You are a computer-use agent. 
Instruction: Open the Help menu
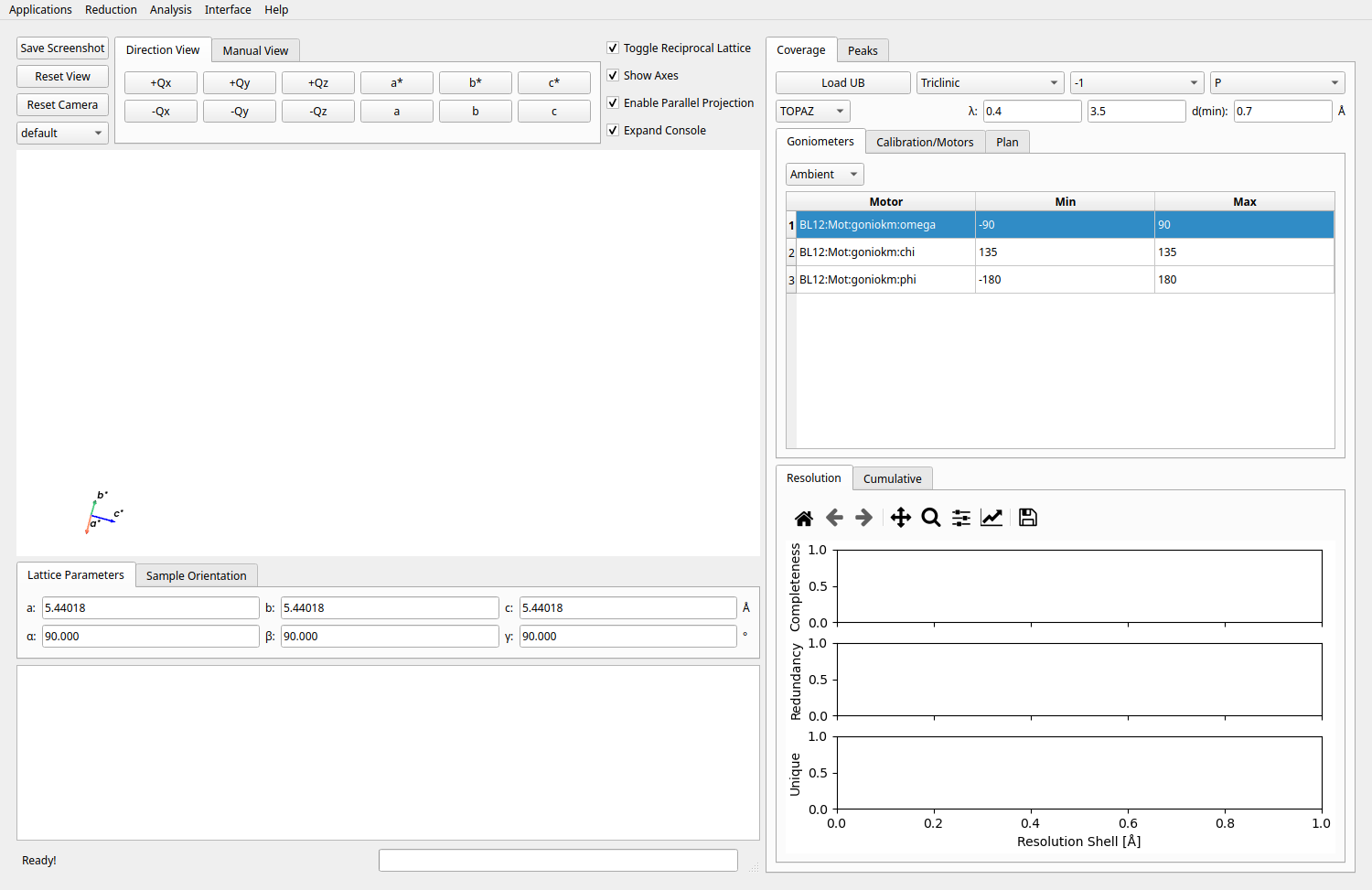(x=276, y=9)
